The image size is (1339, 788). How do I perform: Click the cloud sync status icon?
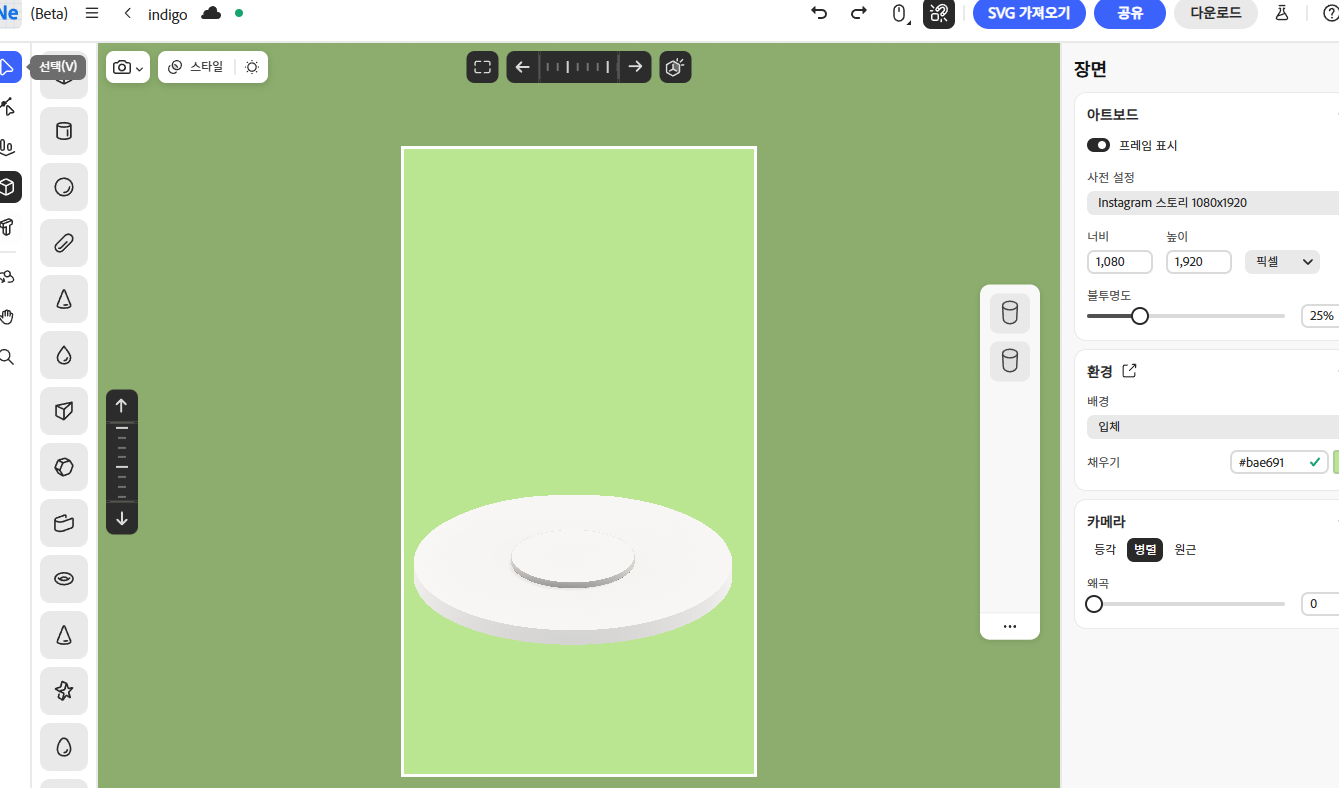tap(211, 13)
